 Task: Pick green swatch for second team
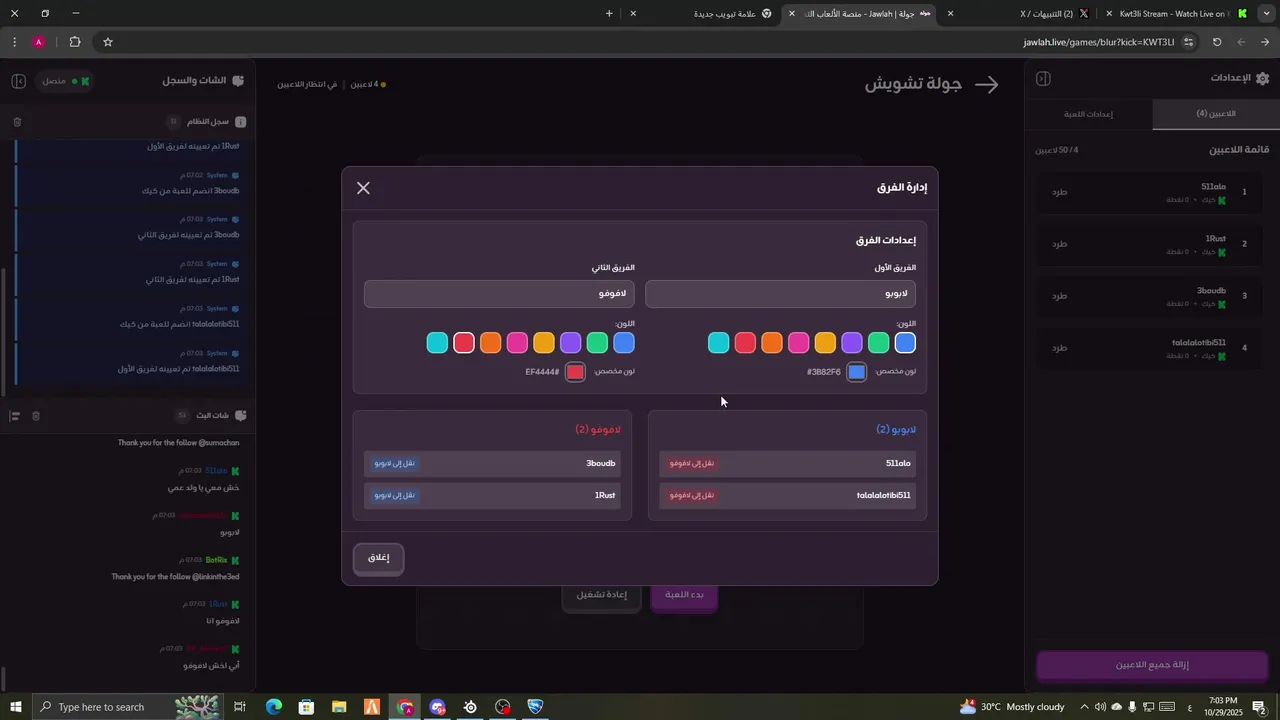point(597,343)
